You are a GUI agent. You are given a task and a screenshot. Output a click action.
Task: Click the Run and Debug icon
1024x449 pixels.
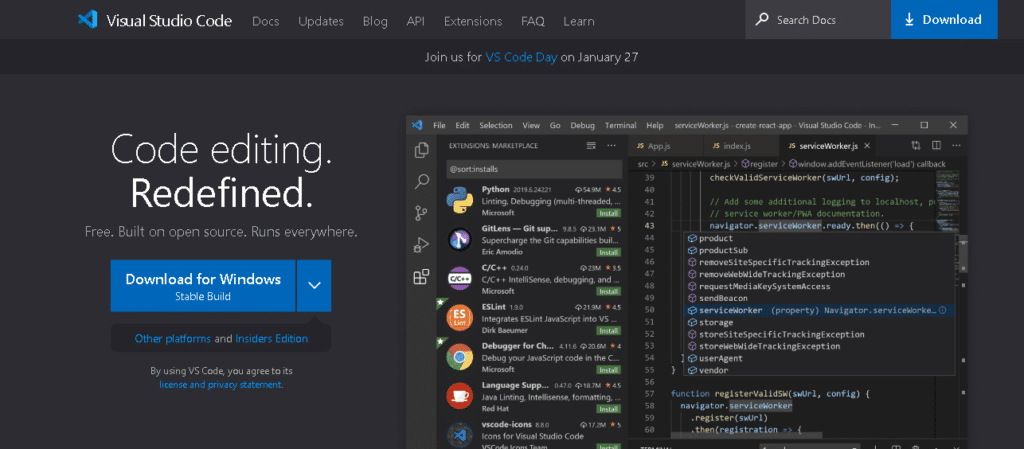pyautogui.click(x=421, y=245)
